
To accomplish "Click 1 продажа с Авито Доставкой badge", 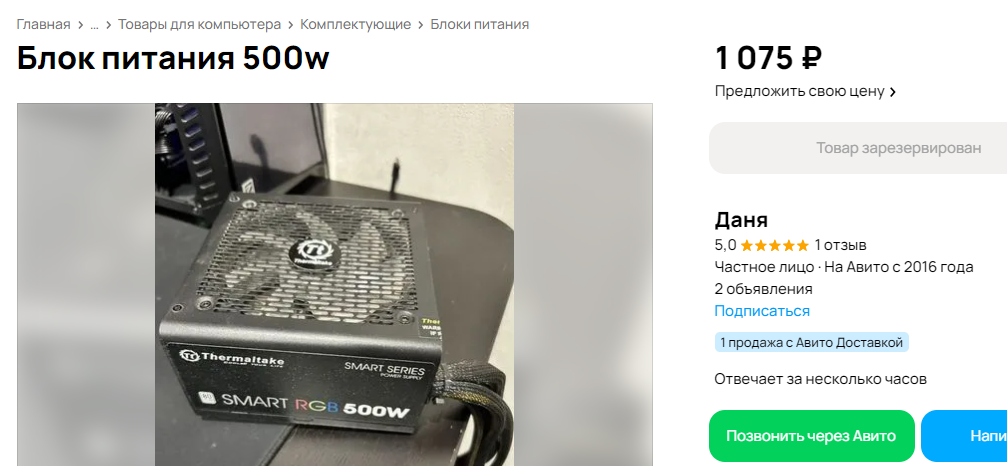I will [x=812, y=343].
